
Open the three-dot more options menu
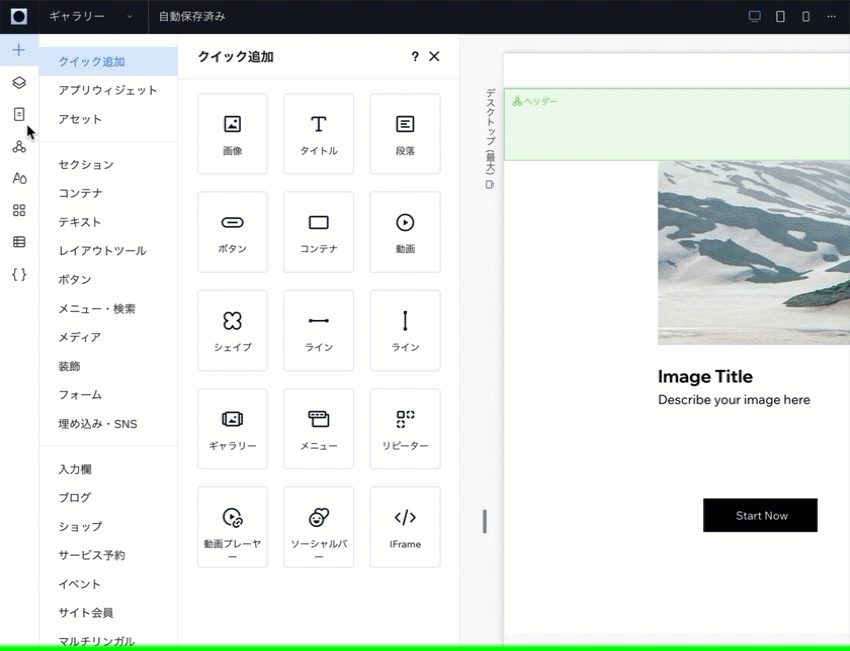tap(831, 17)
